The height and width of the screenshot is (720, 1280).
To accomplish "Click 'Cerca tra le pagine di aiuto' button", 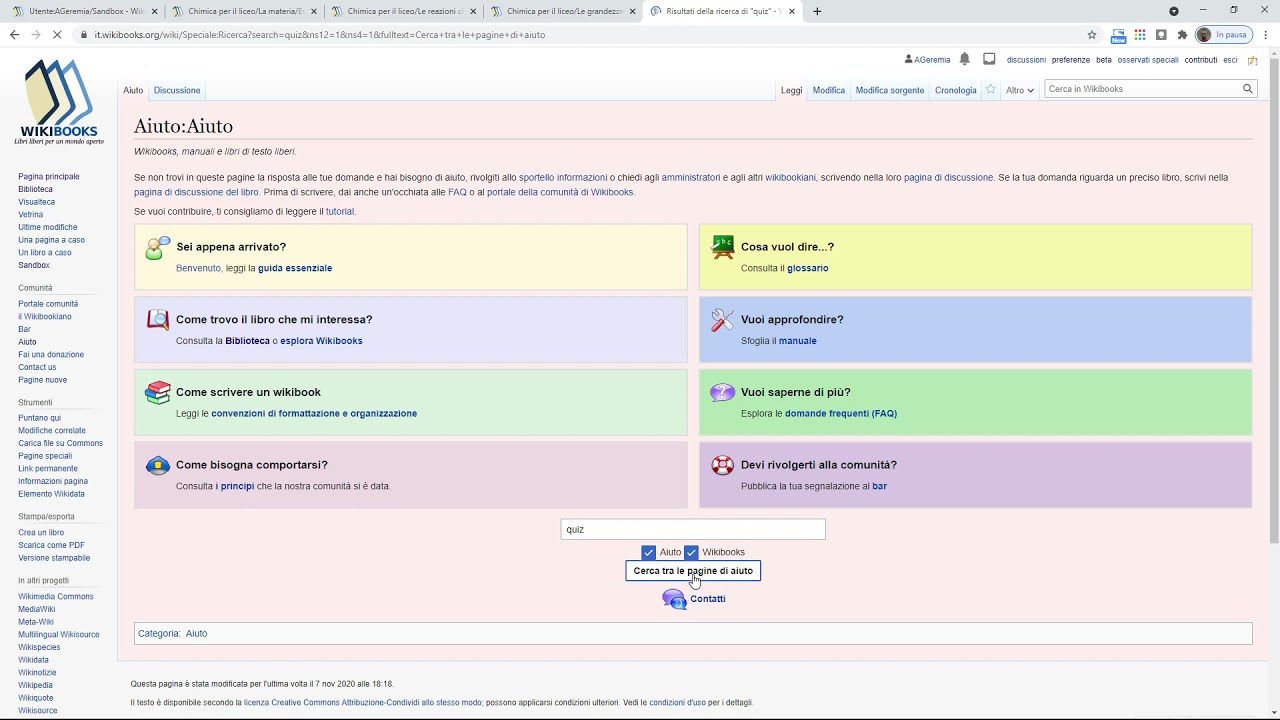I will point(693,571).
